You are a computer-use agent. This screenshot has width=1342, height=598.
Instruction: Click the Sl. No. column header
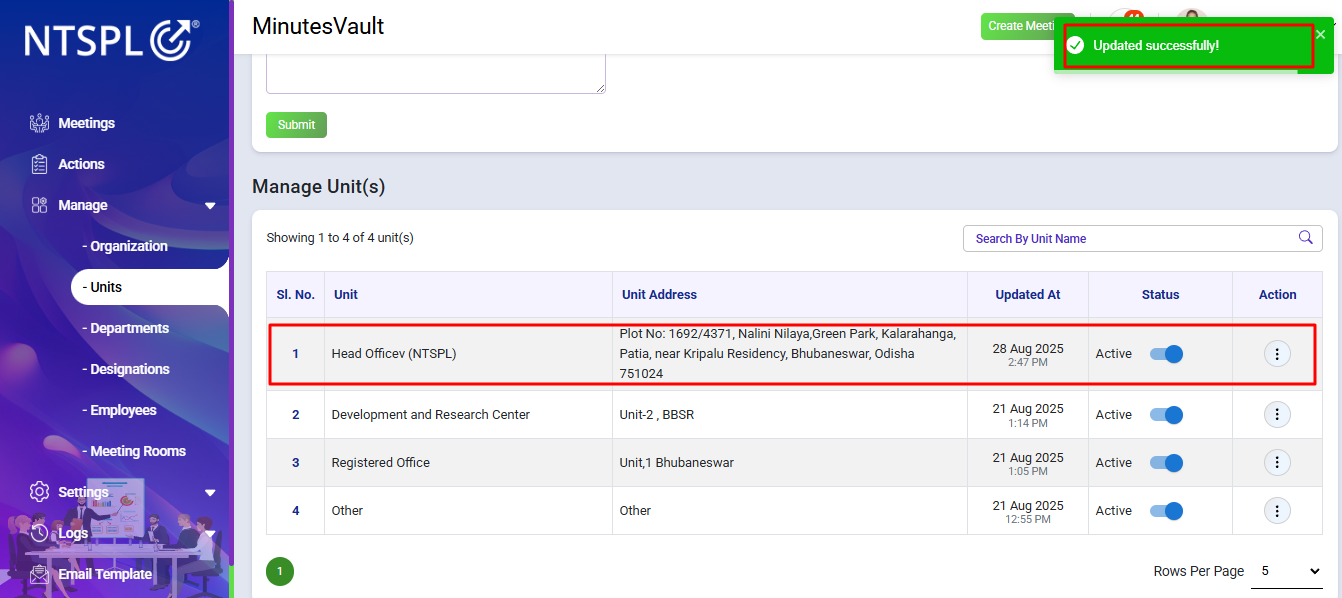296,294
